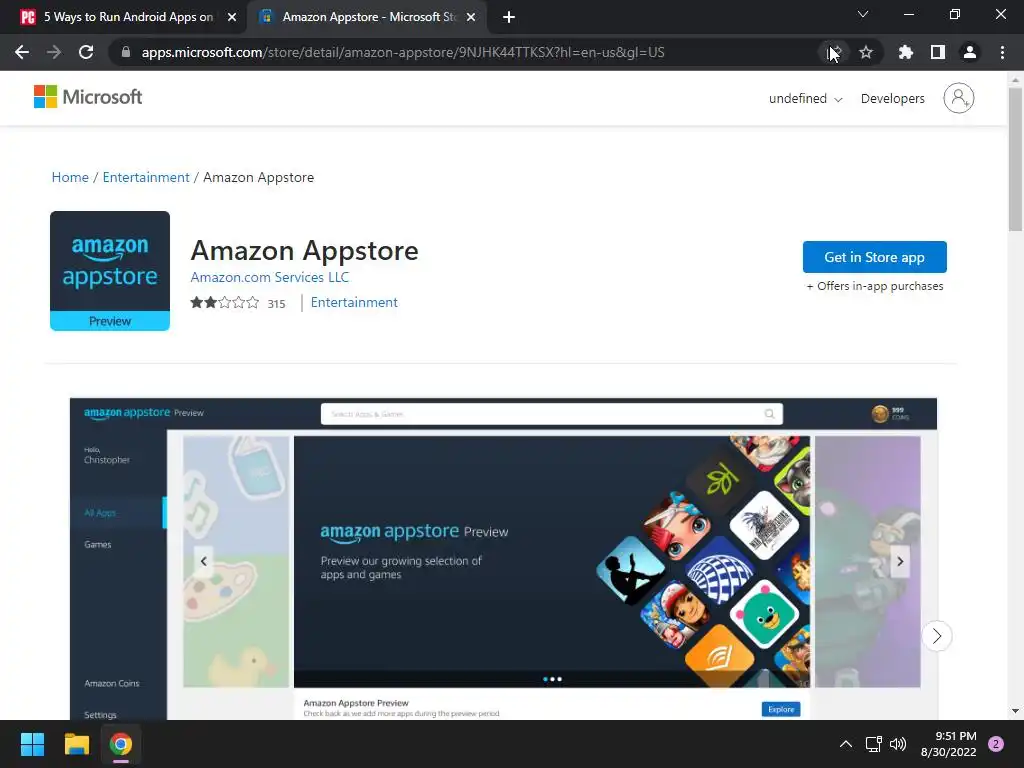Click the two-star rating
This screenshot has width=1024, height=768.
(225, 302)
